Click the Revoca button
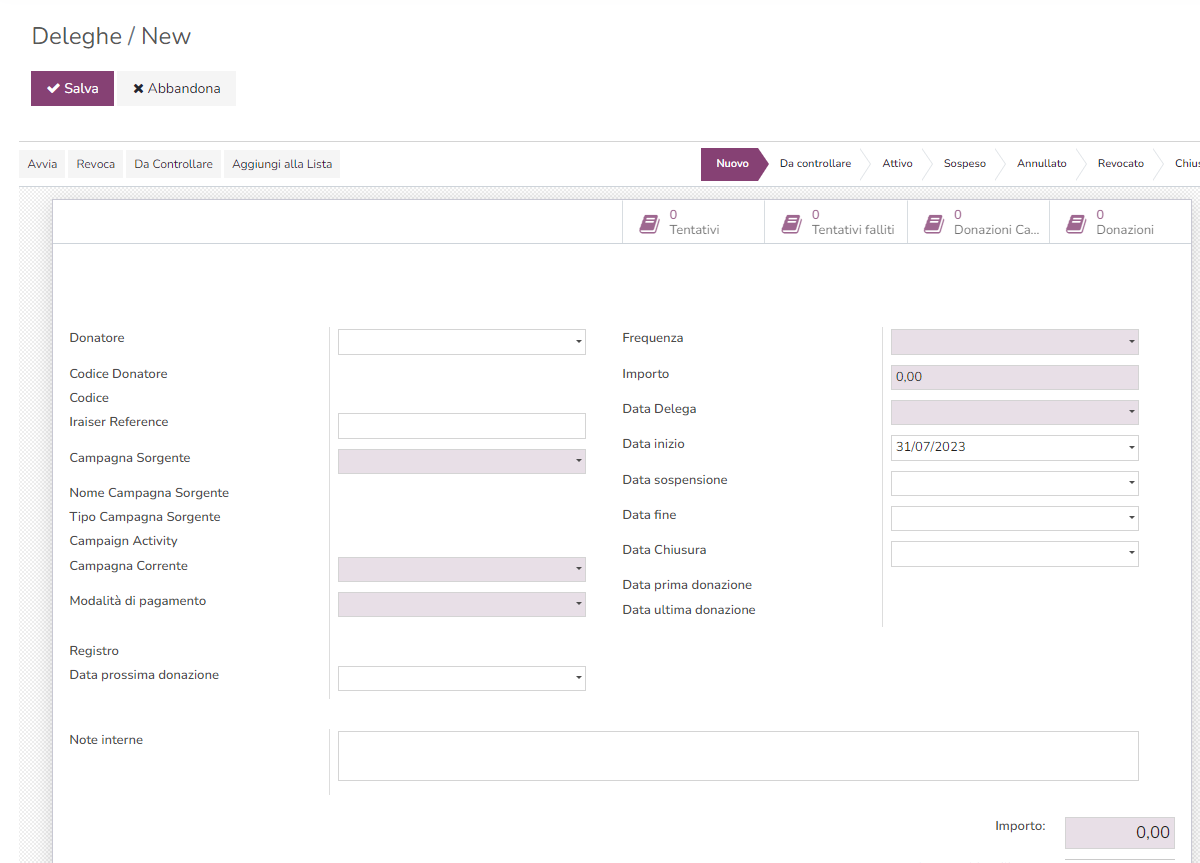This screenshot has height=863, width=1200. 96,164
